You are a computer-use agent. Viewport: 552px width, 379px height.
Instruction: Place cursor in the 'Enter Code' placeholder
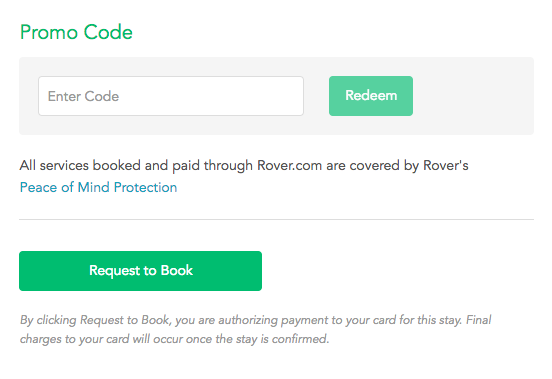(x=83, y=96)
